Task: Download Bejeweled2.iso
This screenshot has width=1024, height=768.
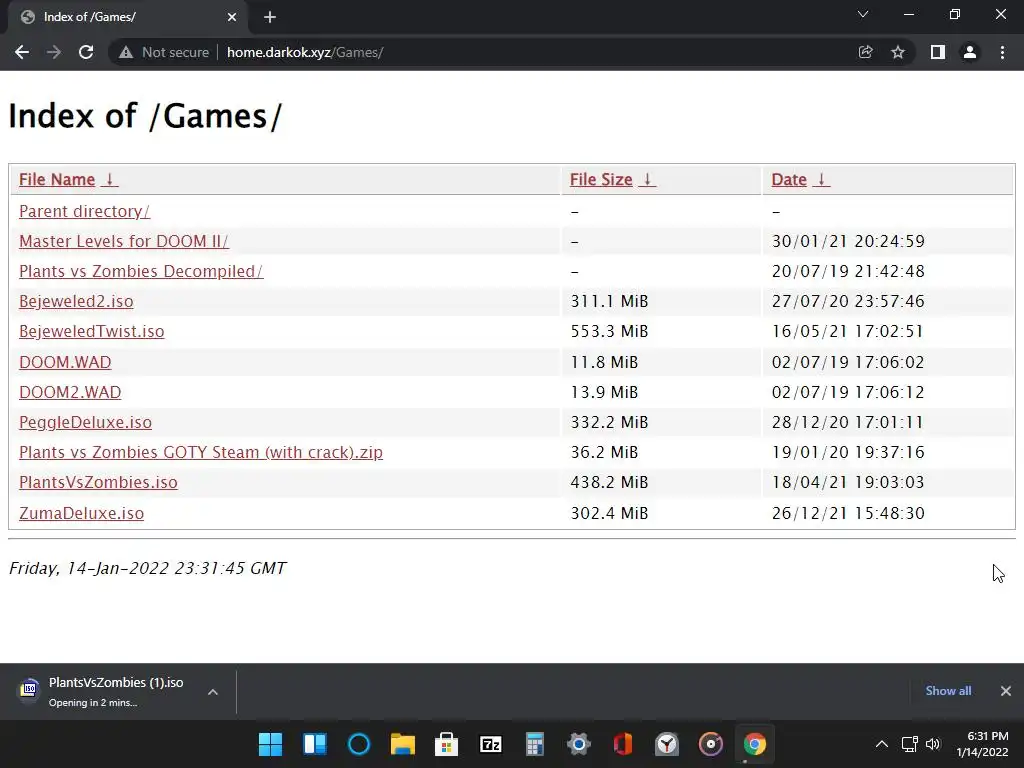Action: (76, 302)
